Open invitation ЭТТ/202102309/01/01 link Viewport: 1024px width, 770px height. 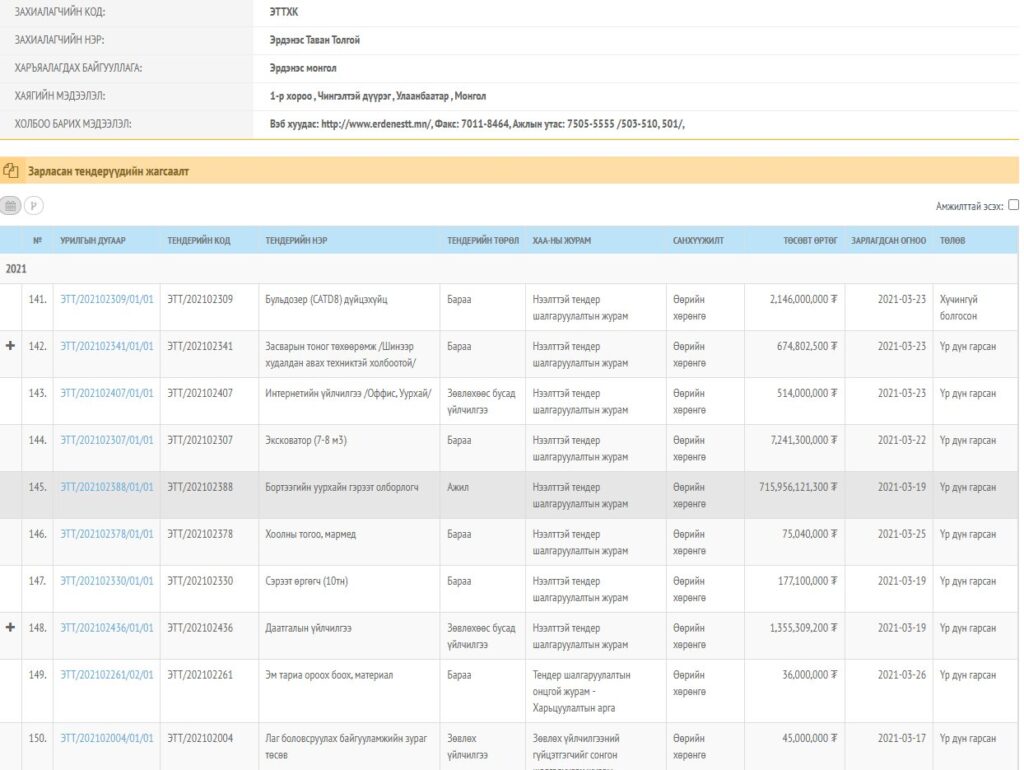pyautogui.click(x=107, y=299)
